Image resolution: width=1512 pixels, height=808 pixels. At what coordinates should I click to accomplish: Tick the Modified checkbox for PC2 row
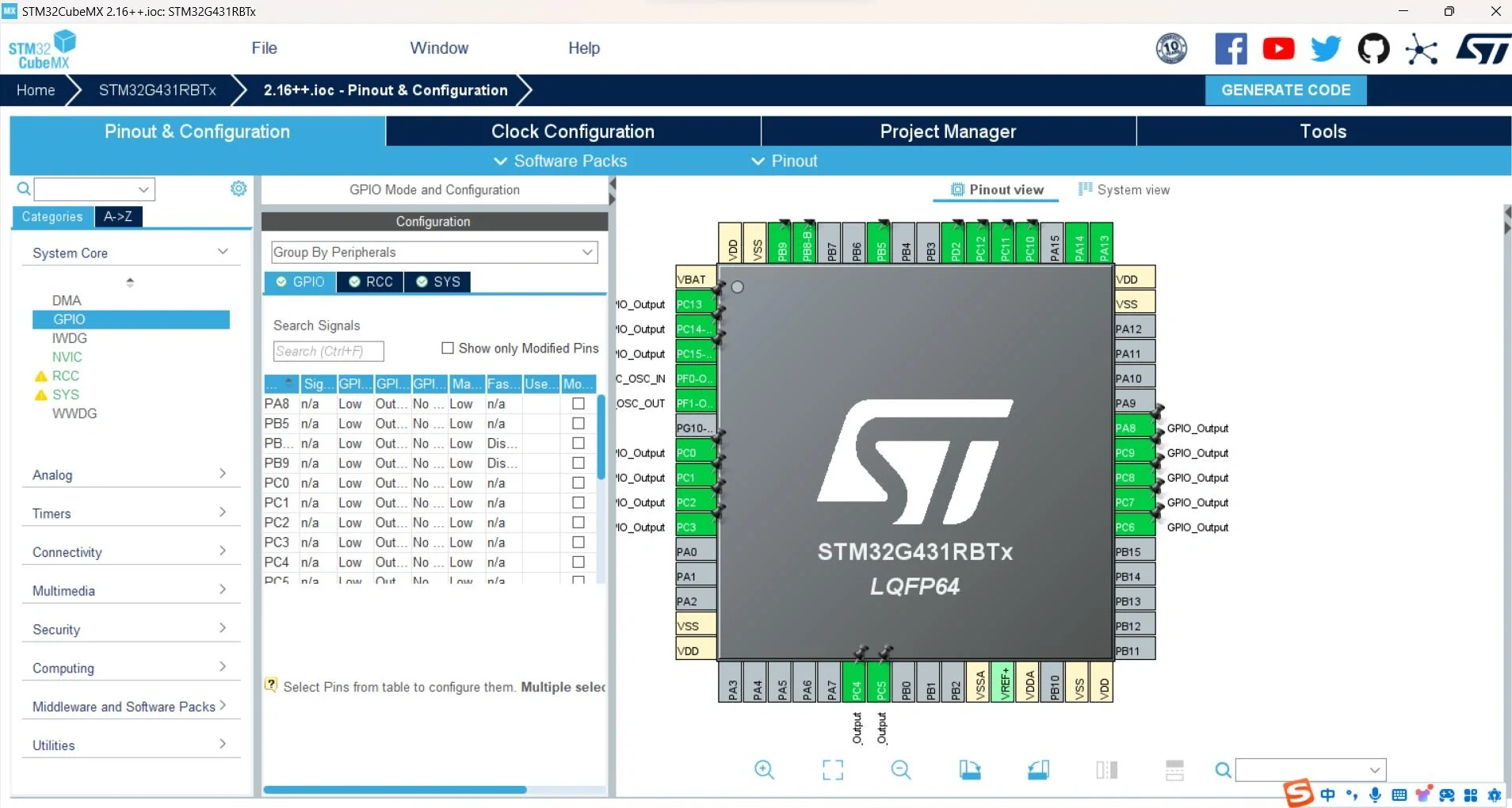point(578,522)
